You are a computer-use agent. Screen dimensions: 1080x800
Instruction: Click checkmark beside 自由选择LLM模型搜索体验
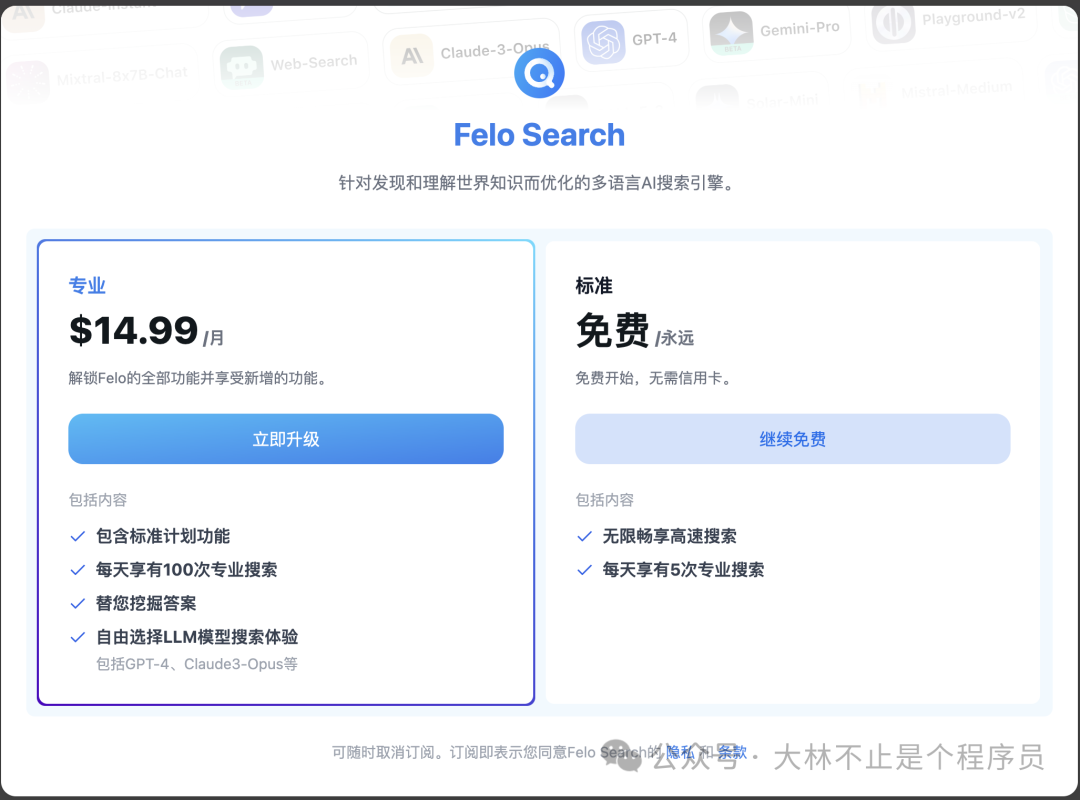(78, 637)
